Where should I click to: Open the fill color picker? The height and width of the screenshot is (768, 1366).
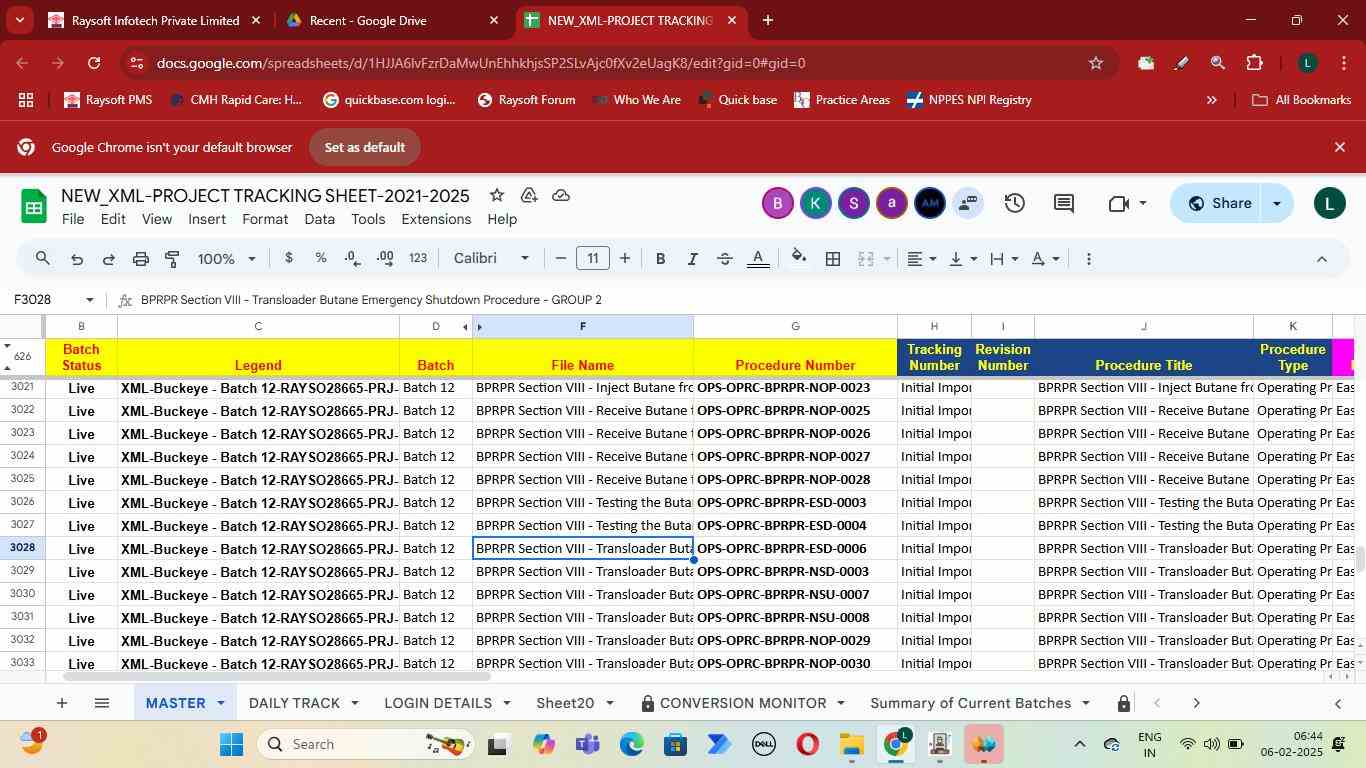(798, 259)
